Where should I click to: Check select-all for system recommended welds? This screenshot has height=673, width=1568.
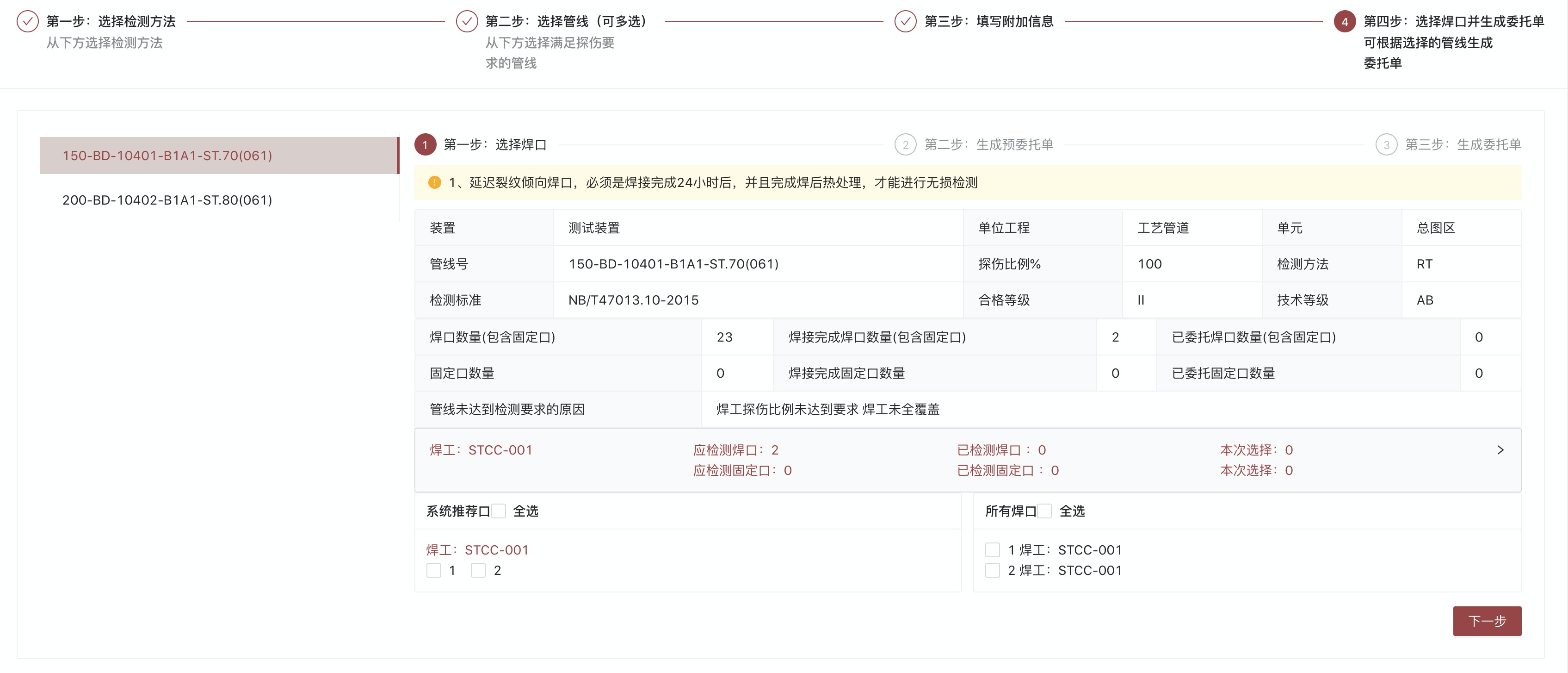point(499,511)
